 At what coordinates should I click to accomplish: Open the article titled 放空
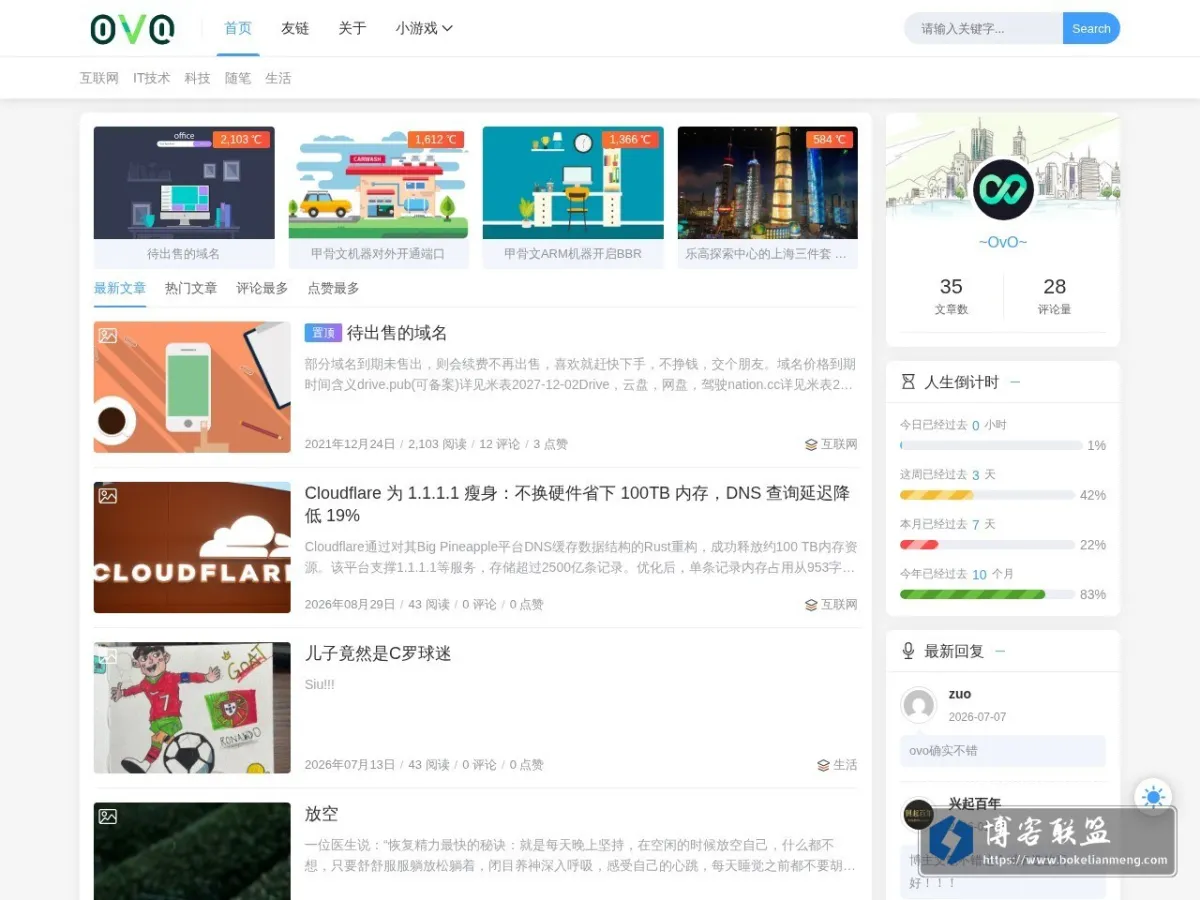tap(321, 814)
